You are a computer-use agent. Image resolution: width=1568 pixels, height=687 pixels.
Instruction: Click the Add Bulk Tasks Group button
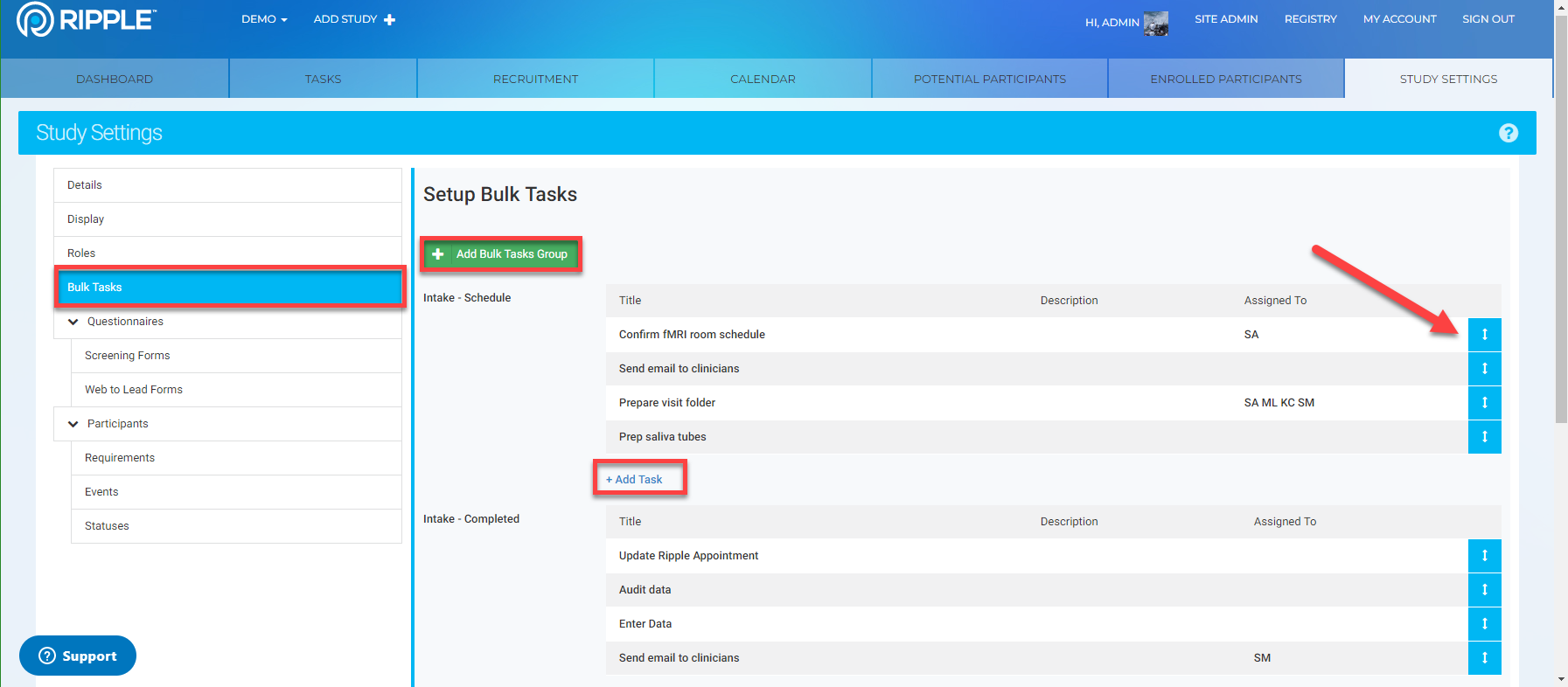501,254
